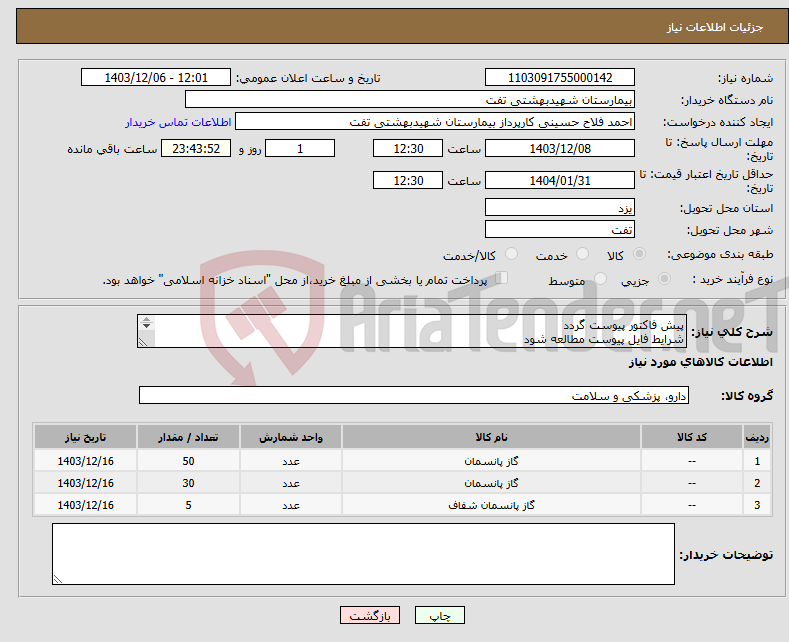Click the چاپ print button
This screenshot has height=642, width=789.
coord(439,615)
